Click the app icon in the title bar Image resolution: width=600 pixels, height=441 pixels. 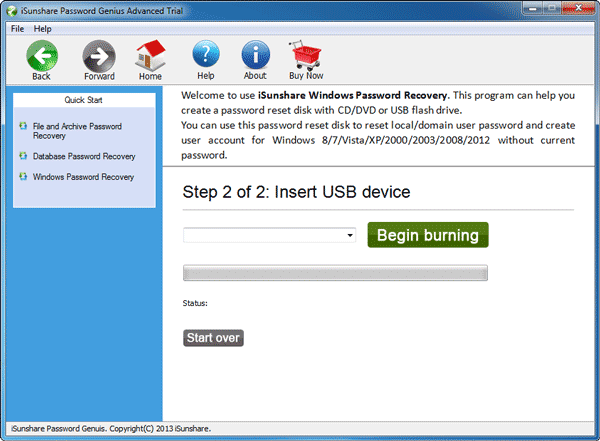click(12, 11)
